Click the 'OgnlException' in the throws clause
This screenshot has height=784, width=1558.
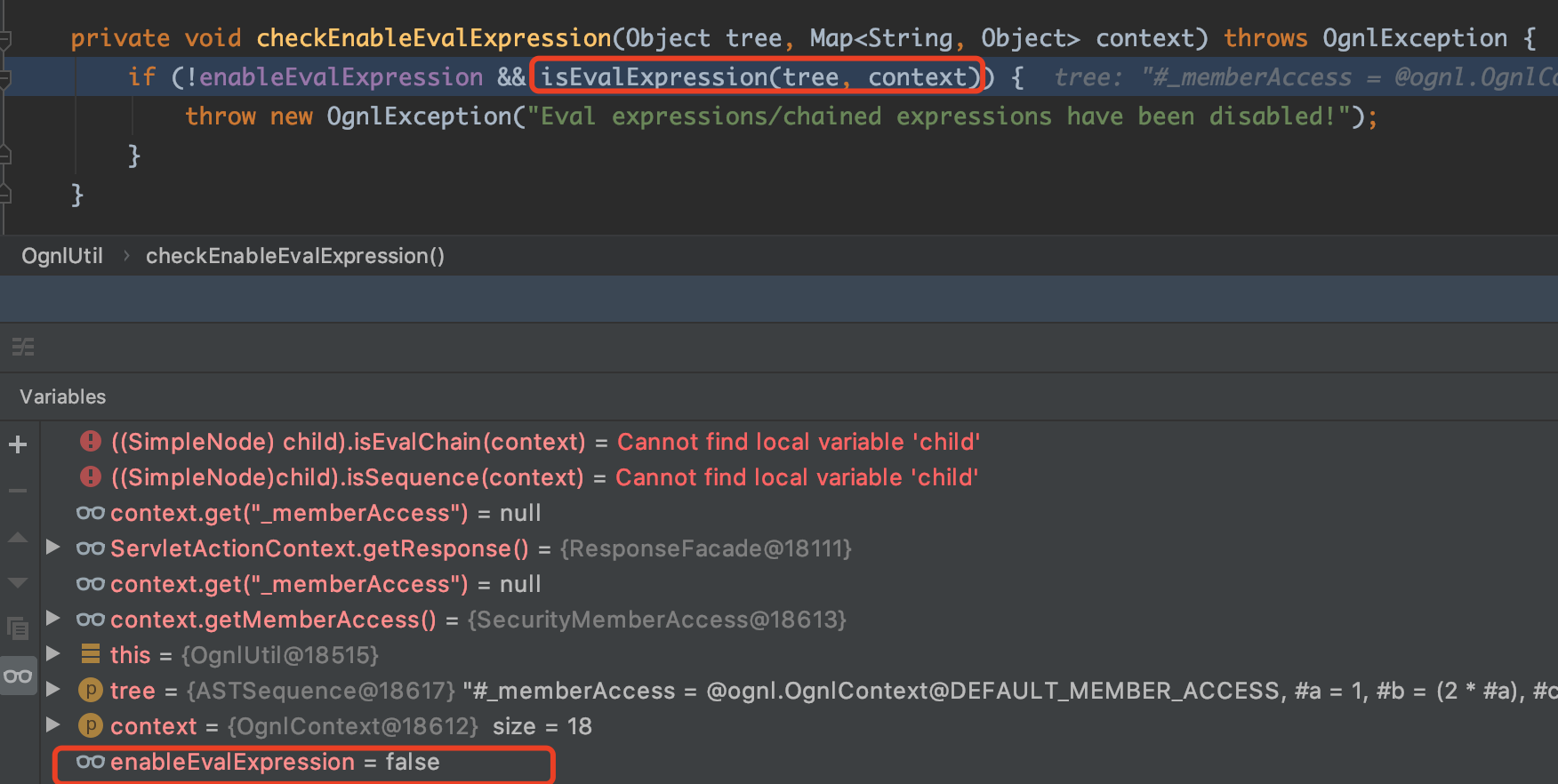click(1415, 38)
